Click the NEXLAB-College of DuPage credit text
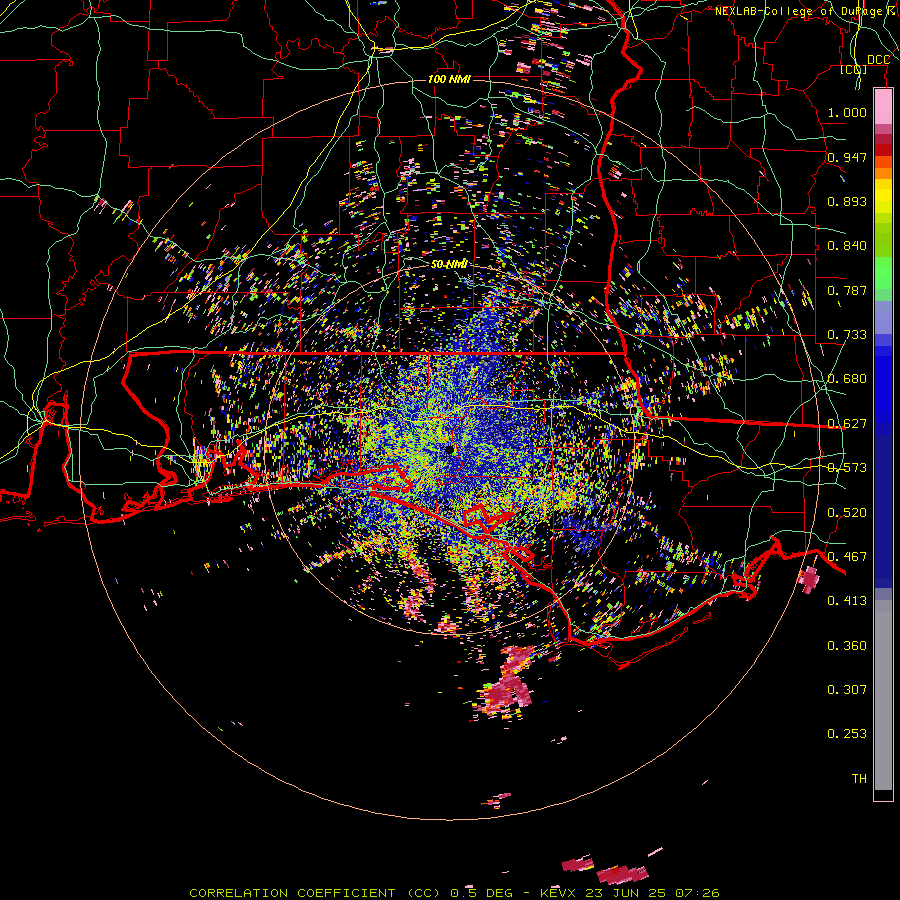Screen dimensions: 900x900 click(x=807, y=11)
